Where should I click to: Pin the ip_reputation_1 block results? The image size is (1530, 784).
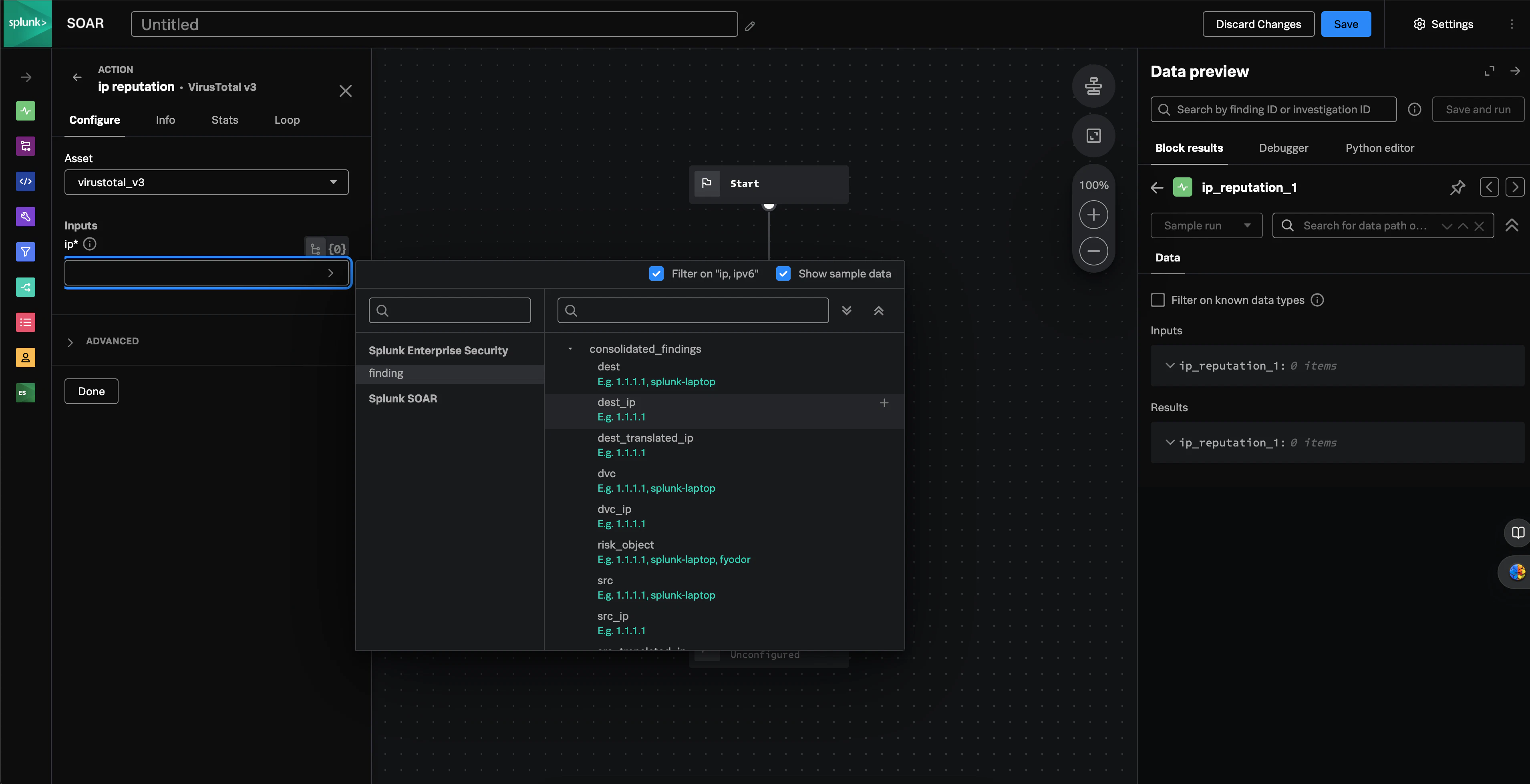pos(1457,188)
